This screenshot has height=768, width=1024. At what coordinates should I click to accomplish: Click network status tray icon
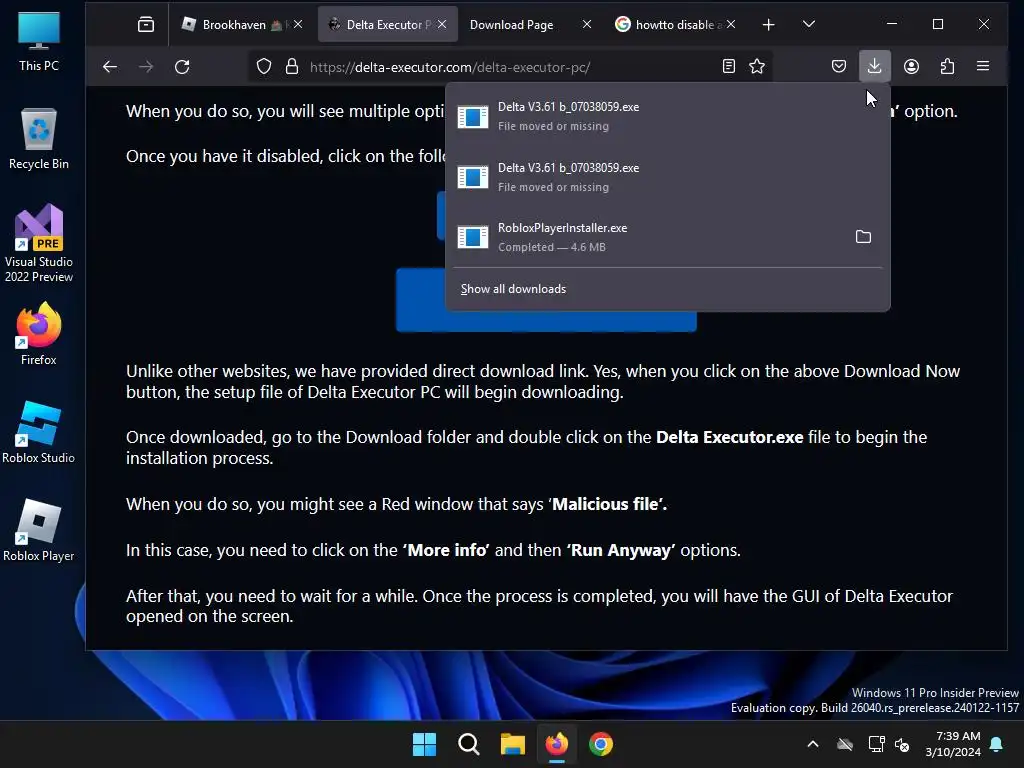[876, 744]
